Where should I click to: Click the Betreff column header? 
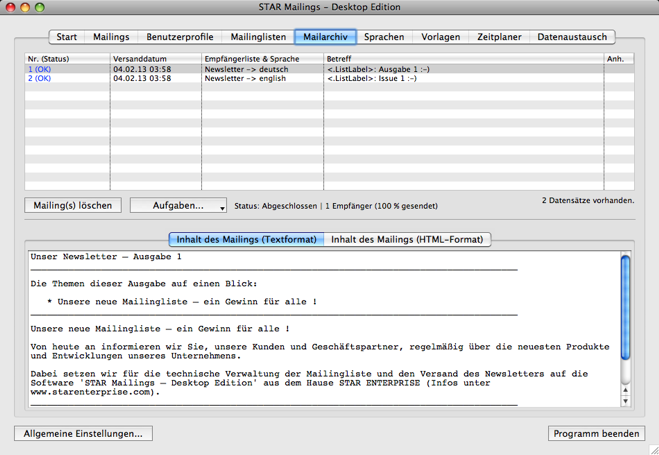click(x=464, y=59)
